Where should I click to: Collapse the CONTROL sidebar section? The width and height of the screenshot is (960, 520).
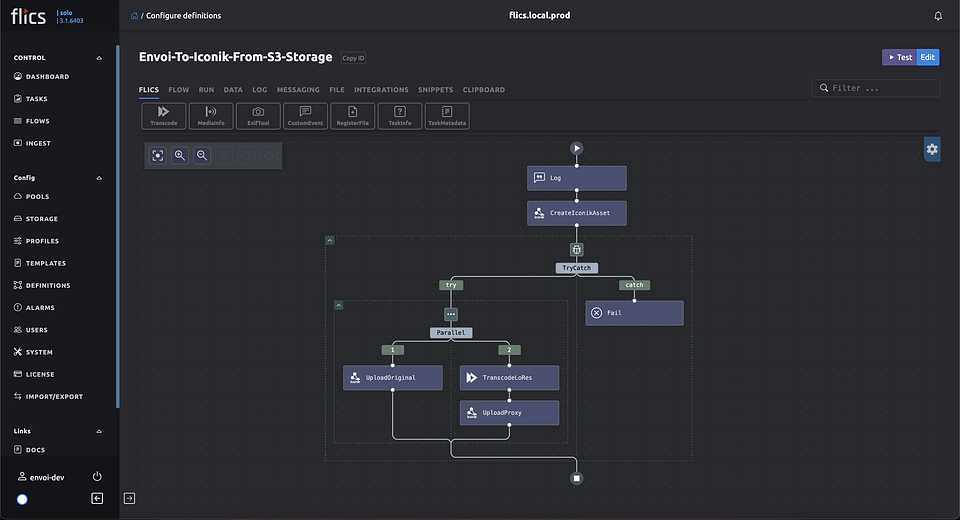click(x=98, y=58)
